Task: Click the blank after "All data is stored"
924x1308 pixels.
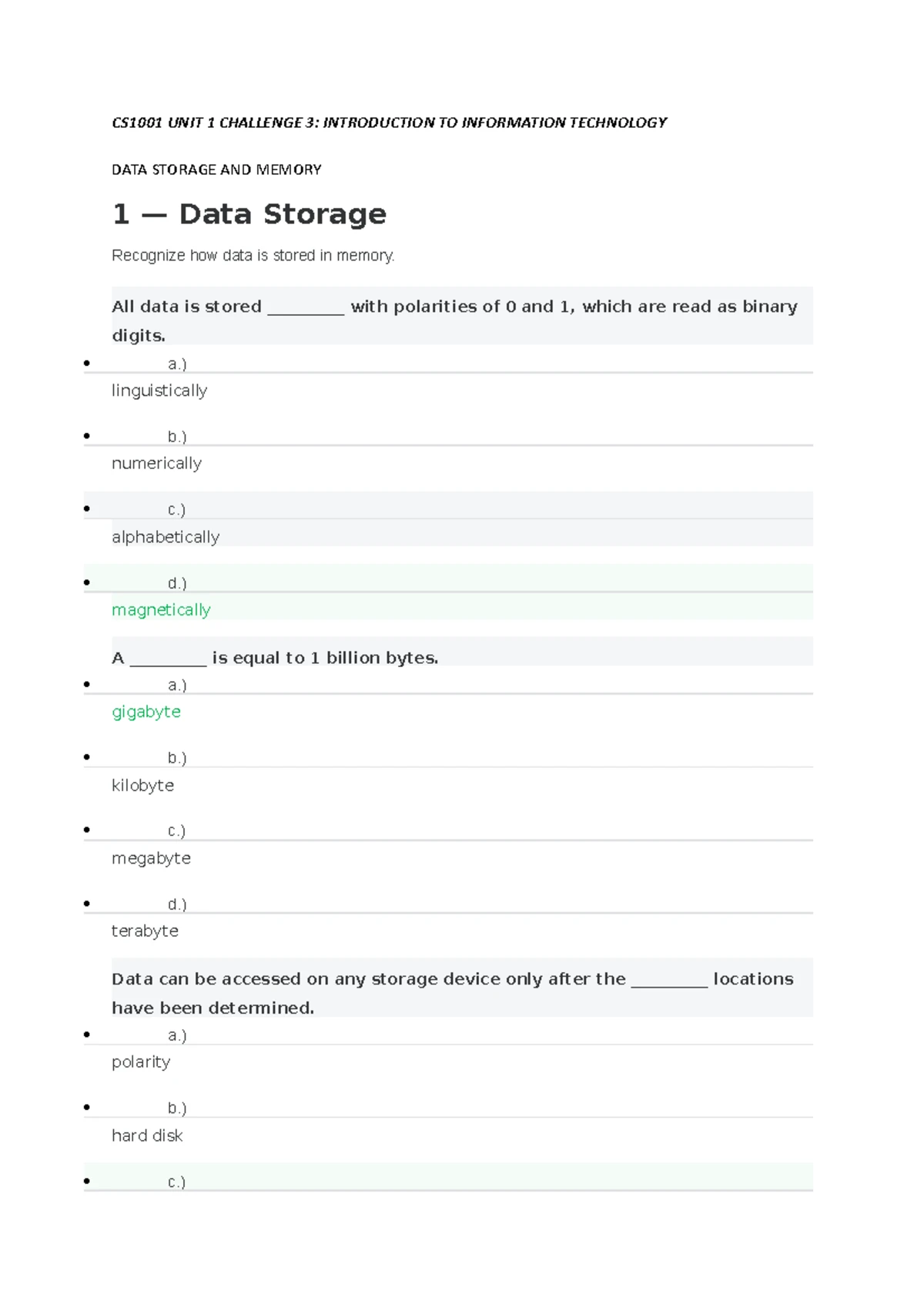Action: [306, 308]
